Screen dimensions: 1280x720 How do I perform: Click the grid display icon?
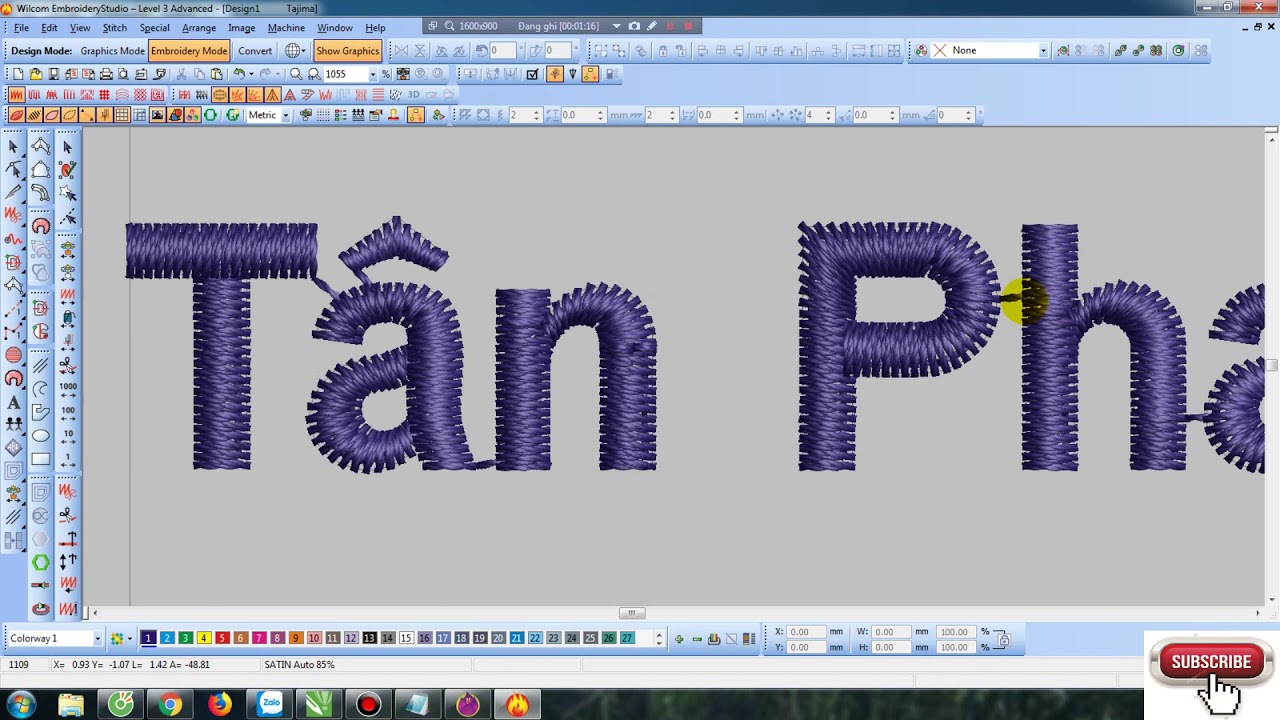click(122, 116)
